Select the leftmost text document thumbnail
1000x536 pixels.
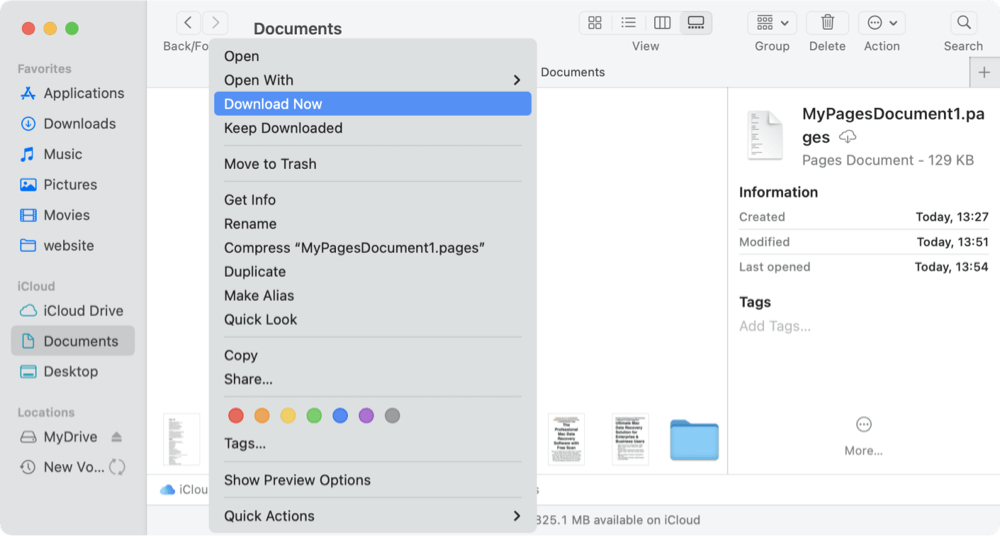(182, 440)
